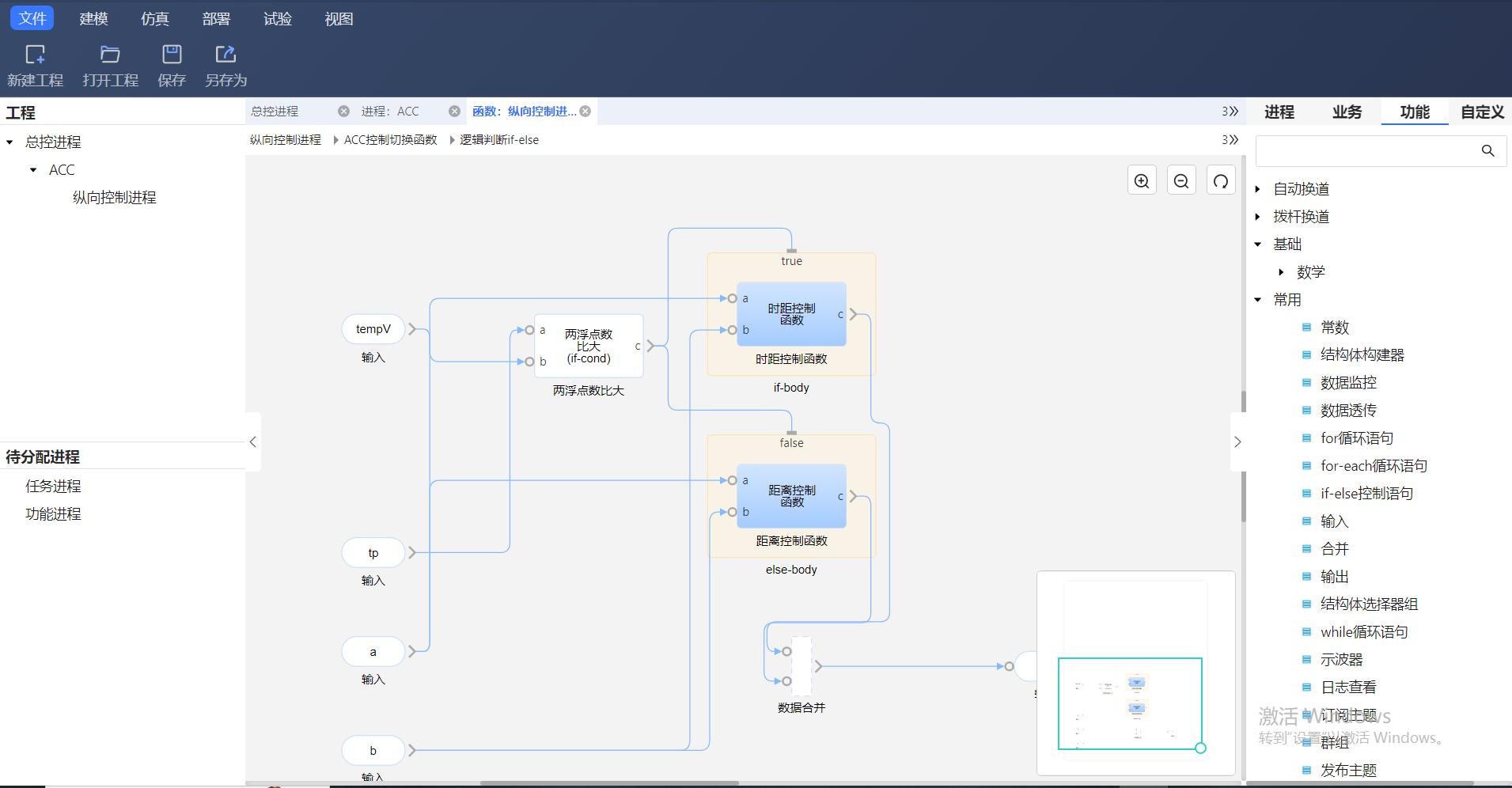
Task: Click the minimap viewport preview
Action: [x=1130, y=703]
